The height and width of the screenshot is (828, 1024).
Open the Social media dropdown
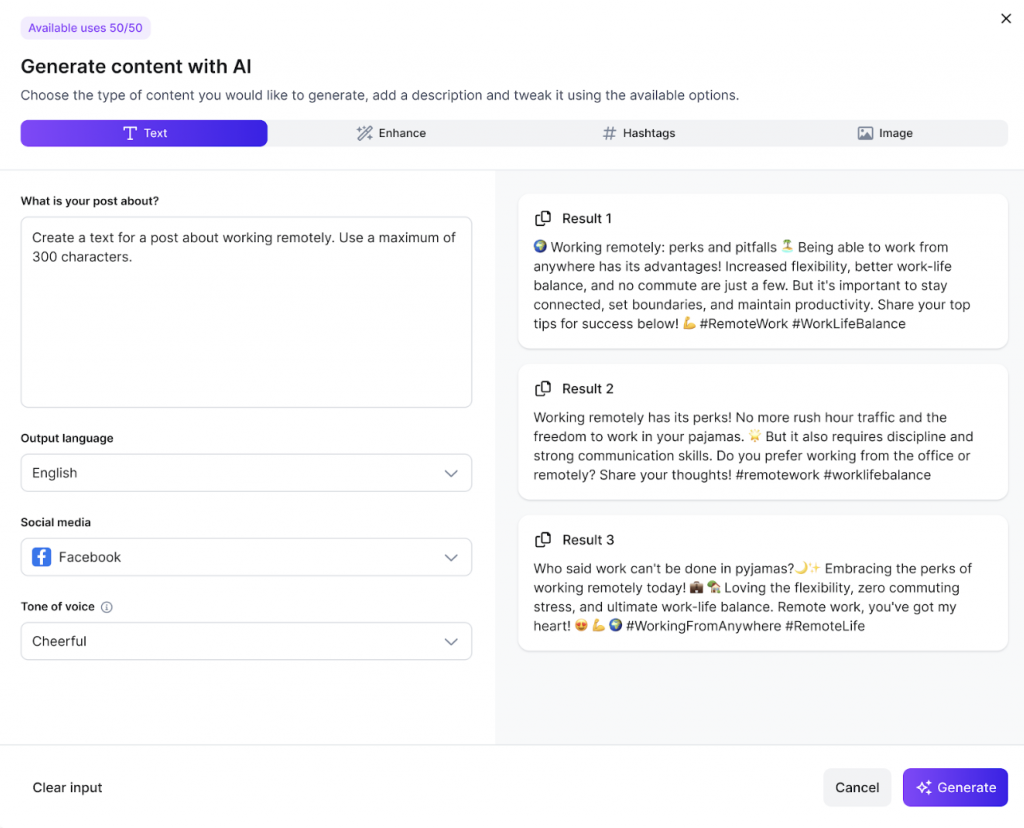(x=451, y=557)
